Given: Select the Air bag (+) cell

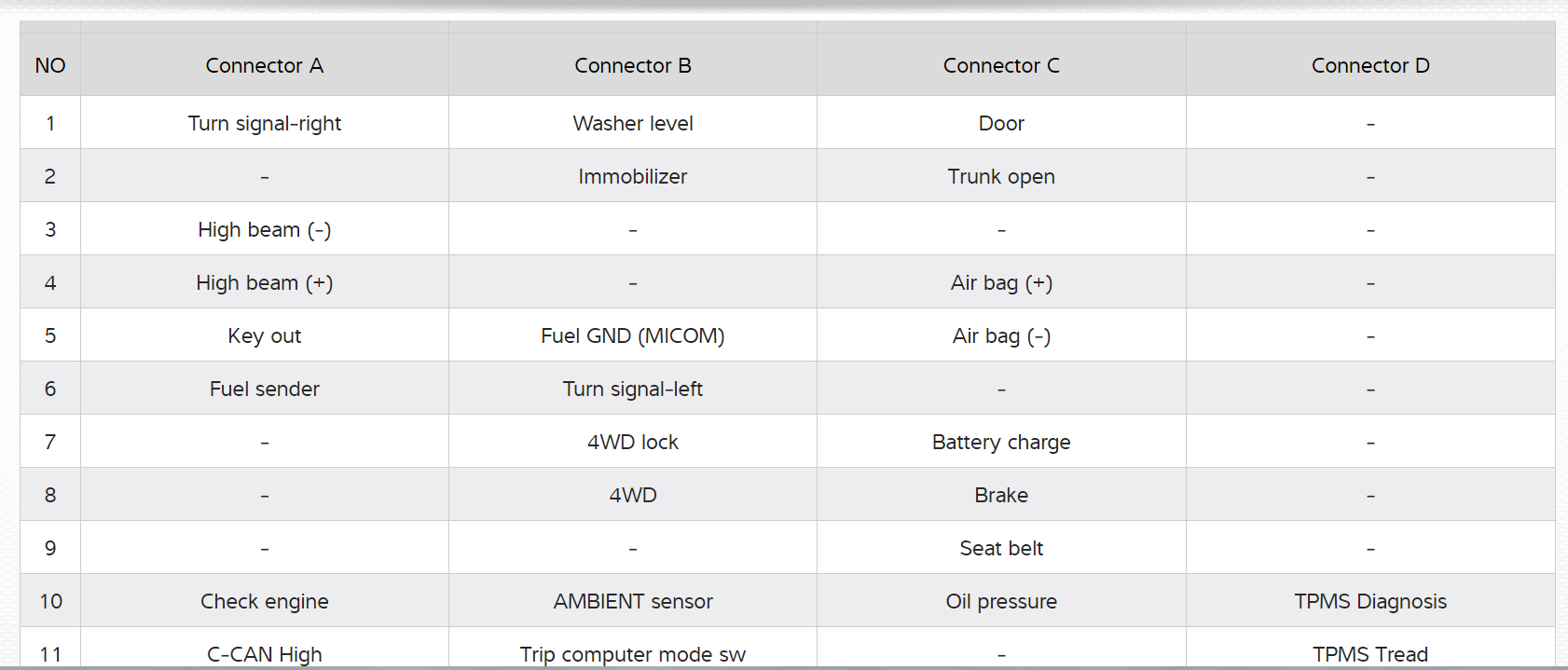Looking at the screenshot, I should click(x=1001, y=282).
